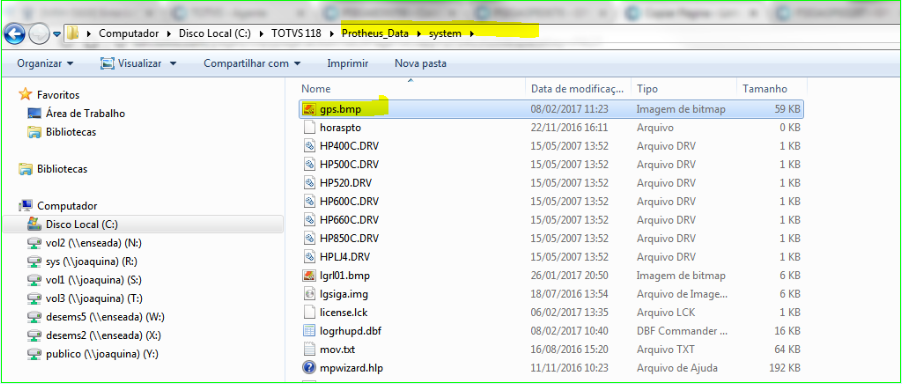Expand the arrow after Computador breadcrumb

(x=169, y=33)
